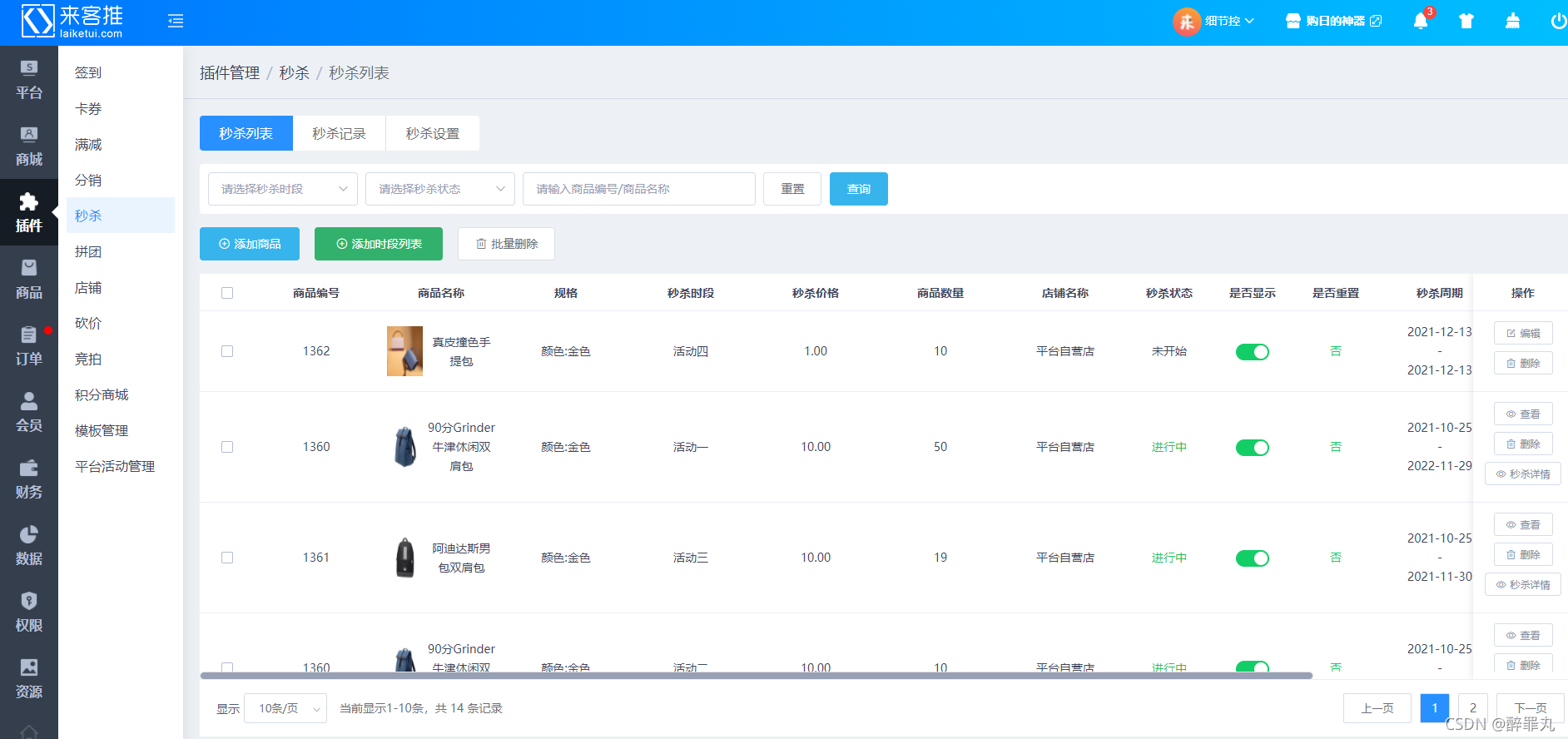Click the clear cache broom icon
Viewport: 1568px width, 739px height.
pyautogui.click(x=1512, y=22)
